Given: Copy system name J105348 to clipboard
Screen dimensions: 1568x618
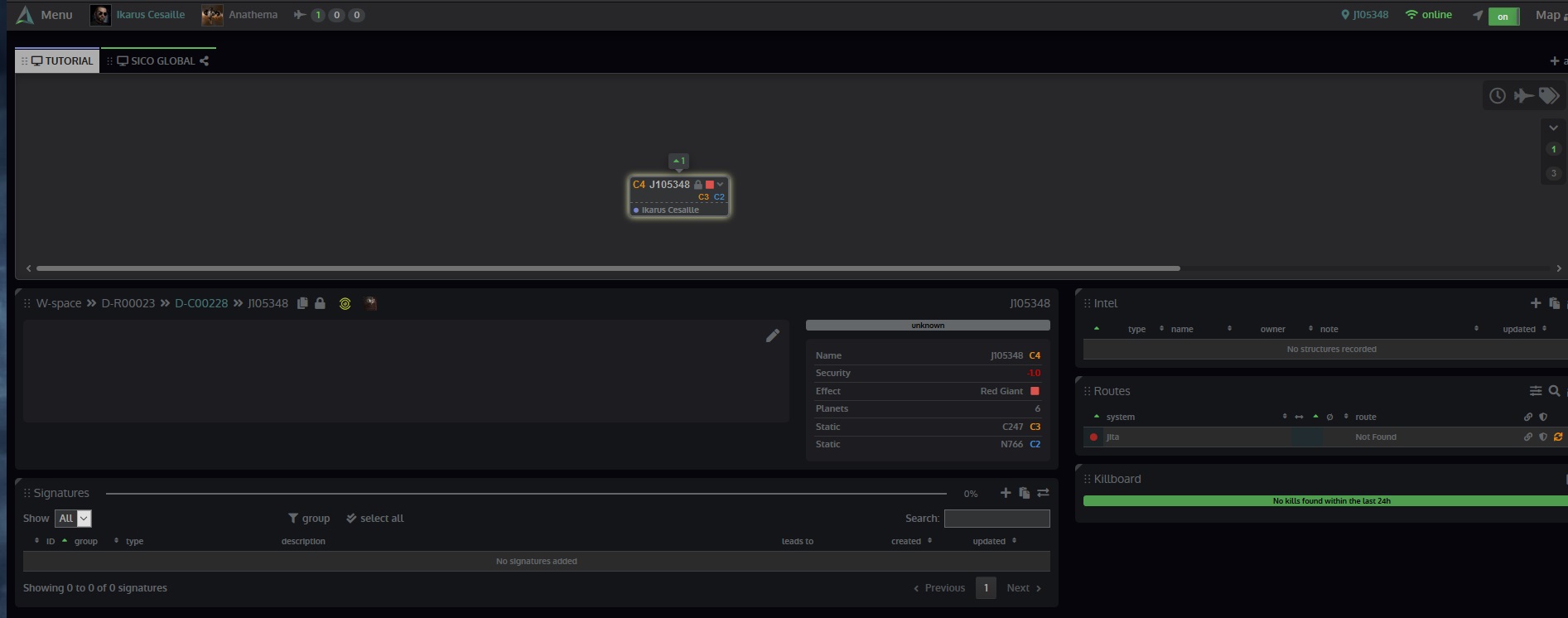Looking at the screenshot, I should (x=302, y=303).
